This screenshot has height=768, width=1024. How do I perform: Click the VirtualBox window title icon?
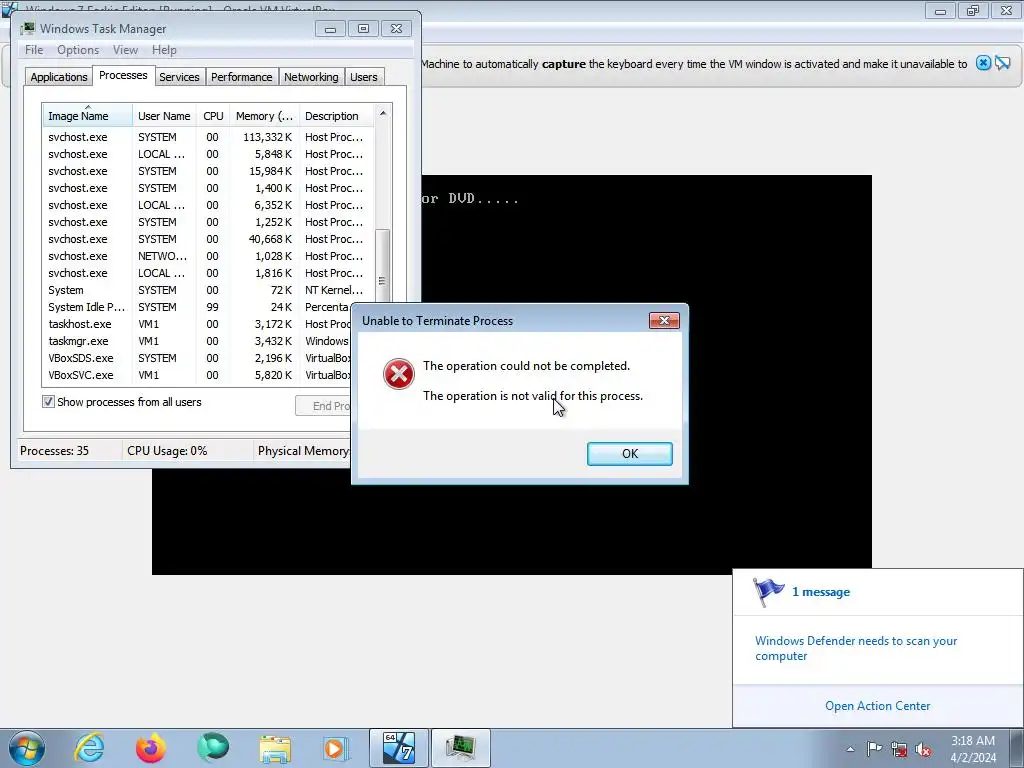(x=9, y=9)
